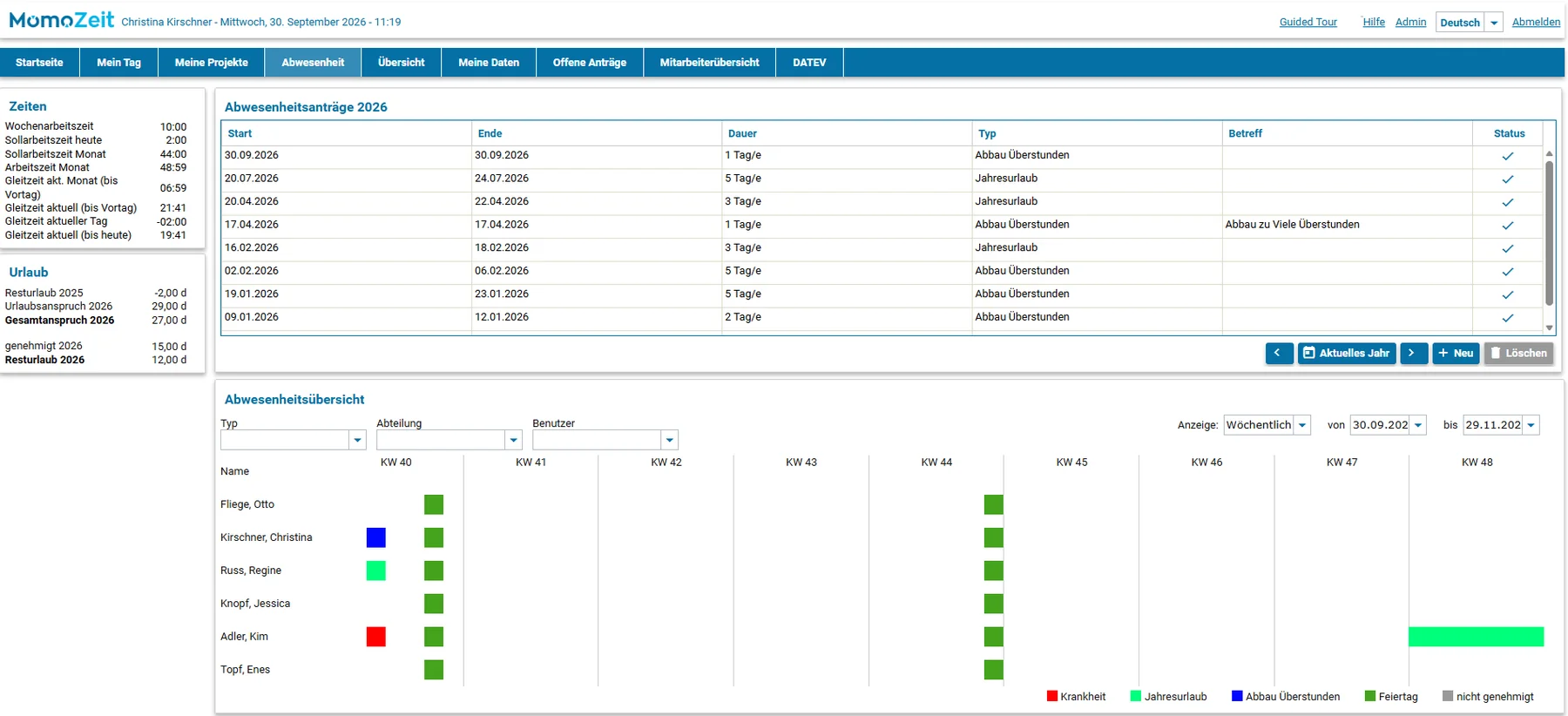Select the 'Abbau zu Viele Überstunden' cell
1568x716 pixels.
[1347, 225]
